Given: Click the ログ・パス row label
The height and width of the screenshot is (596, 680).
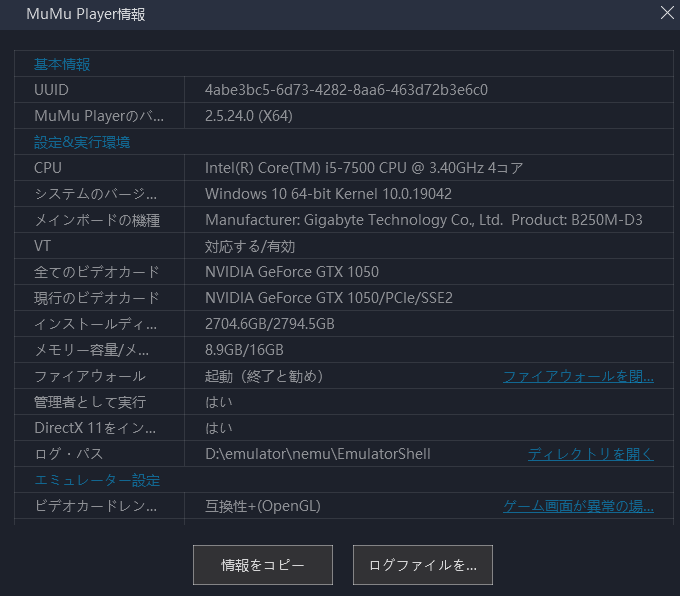Looking at the screenshot, I should 69,454.
